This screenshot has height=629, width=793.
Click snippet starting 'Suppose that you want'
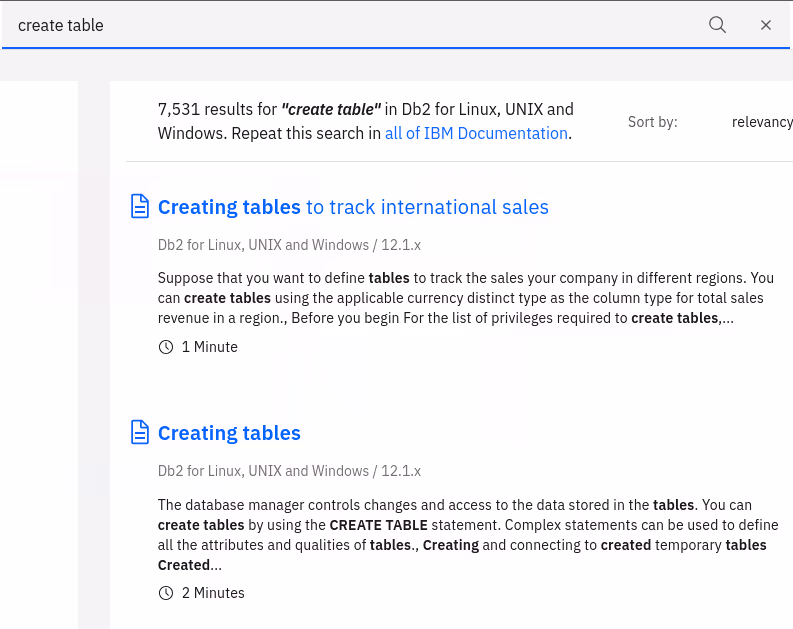click(x=466, y=298)
